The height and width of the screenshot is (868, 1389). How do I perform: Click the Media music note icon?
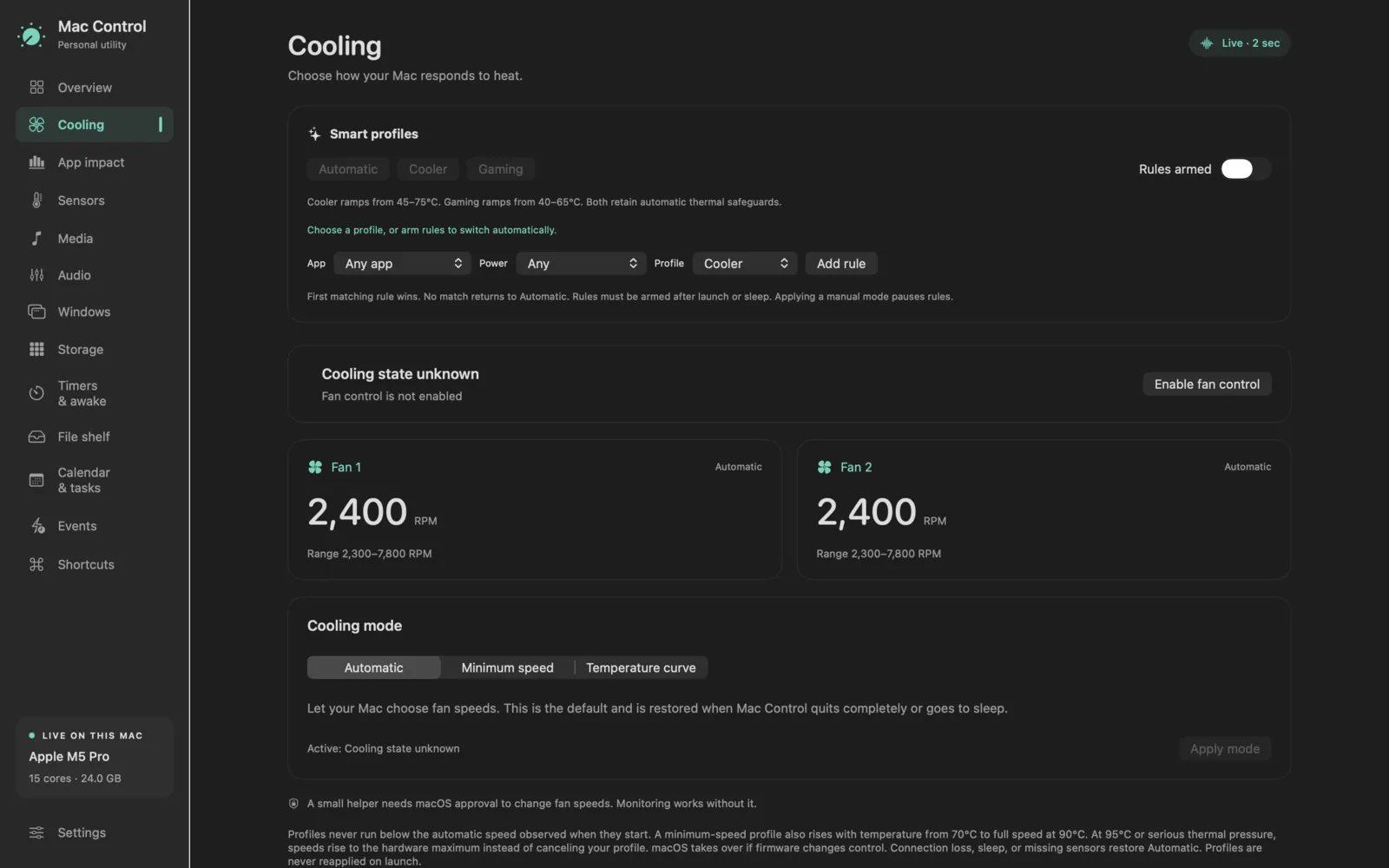[36, 238]
